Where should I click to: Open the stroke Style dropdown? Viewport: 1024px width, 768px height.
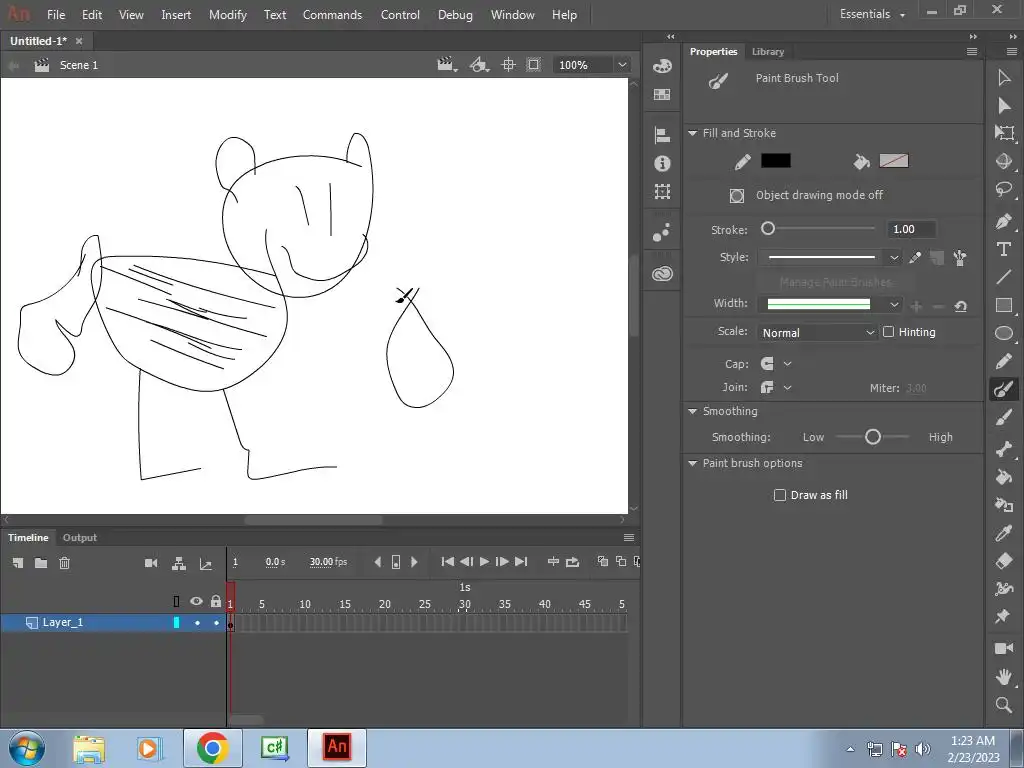click(894, 257)
